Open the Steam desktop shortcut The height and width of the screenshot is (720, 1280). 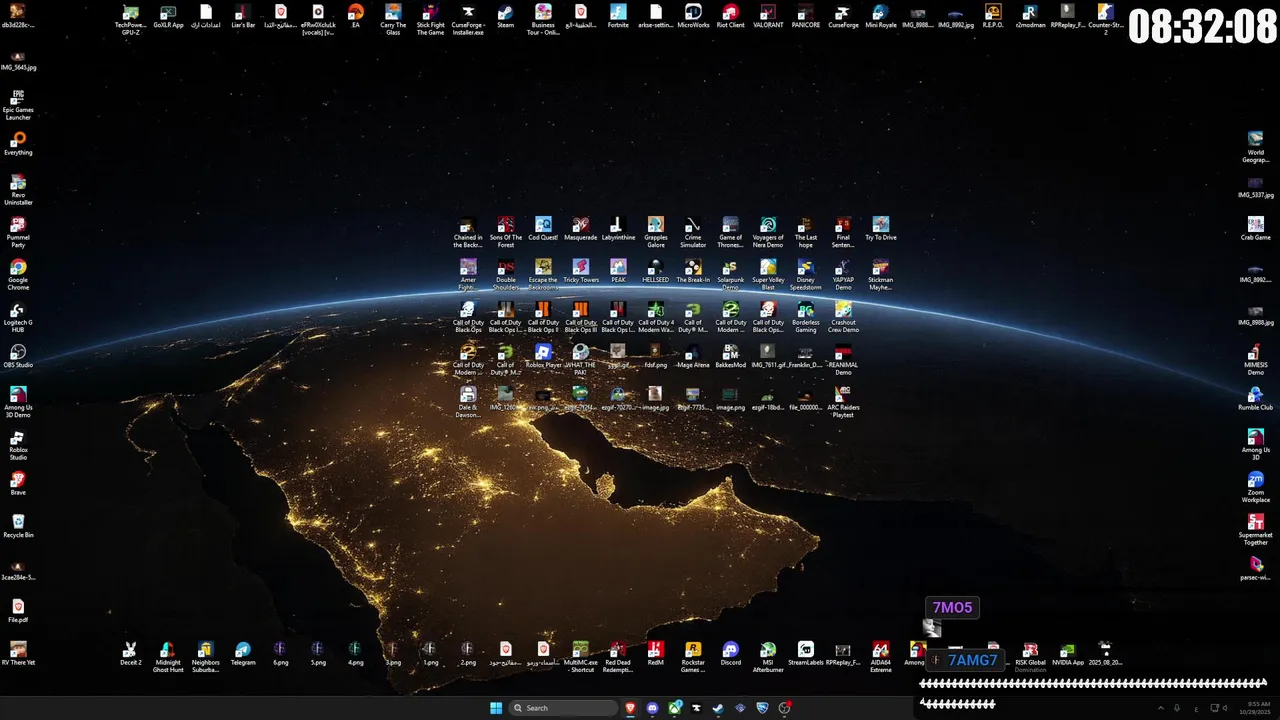(x=505, y=17)
